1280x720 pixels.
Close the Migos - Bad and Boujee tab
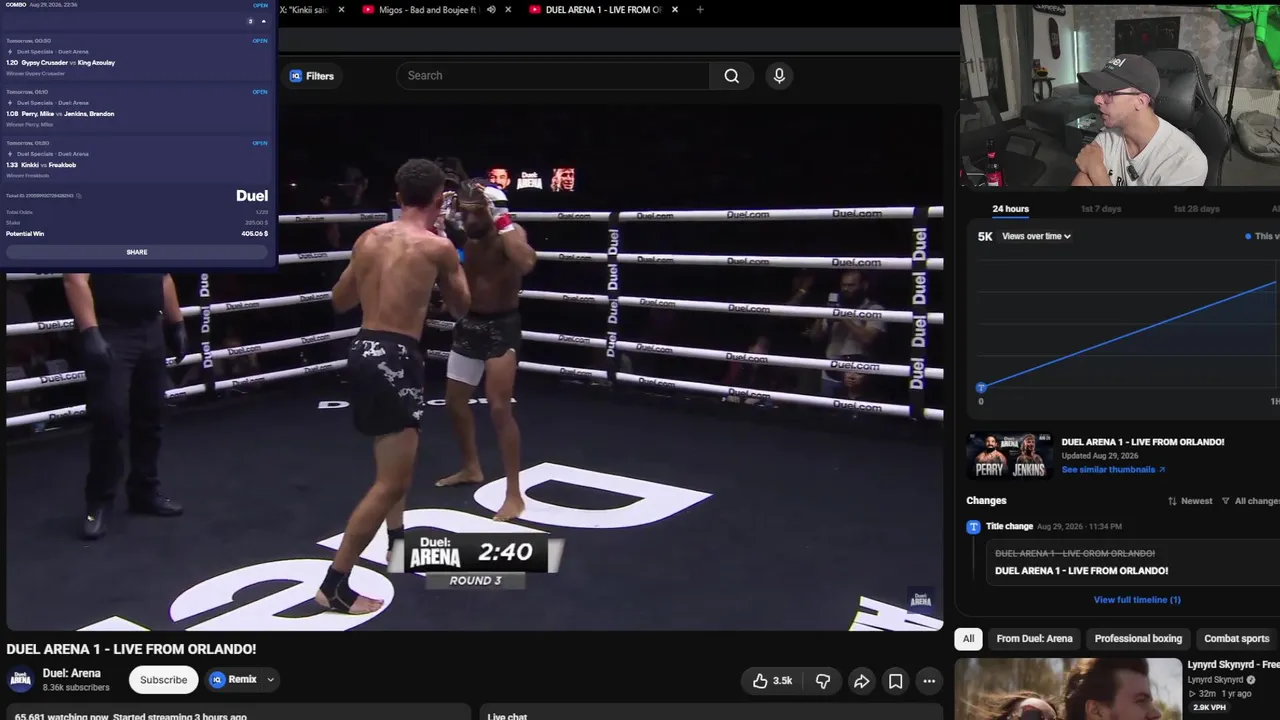click(x=508, y=10)
